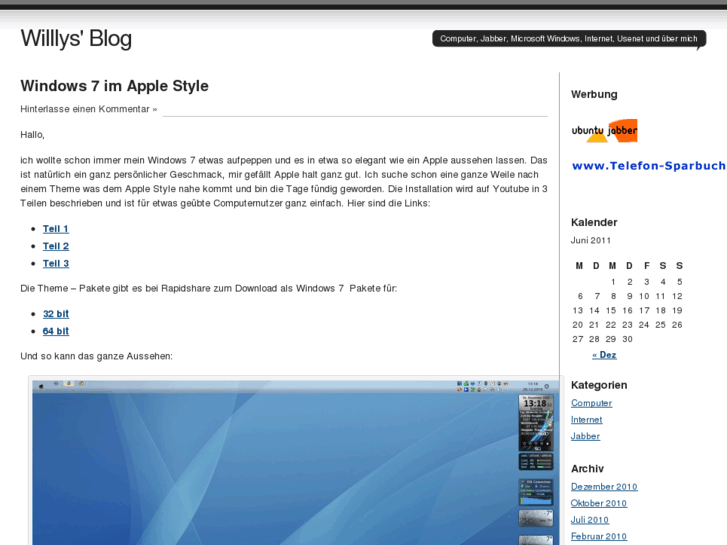This screenshot has width=727, height=545.
Task: Open the Windows 7 im Apple Style post title
Action: click(115, 86)
